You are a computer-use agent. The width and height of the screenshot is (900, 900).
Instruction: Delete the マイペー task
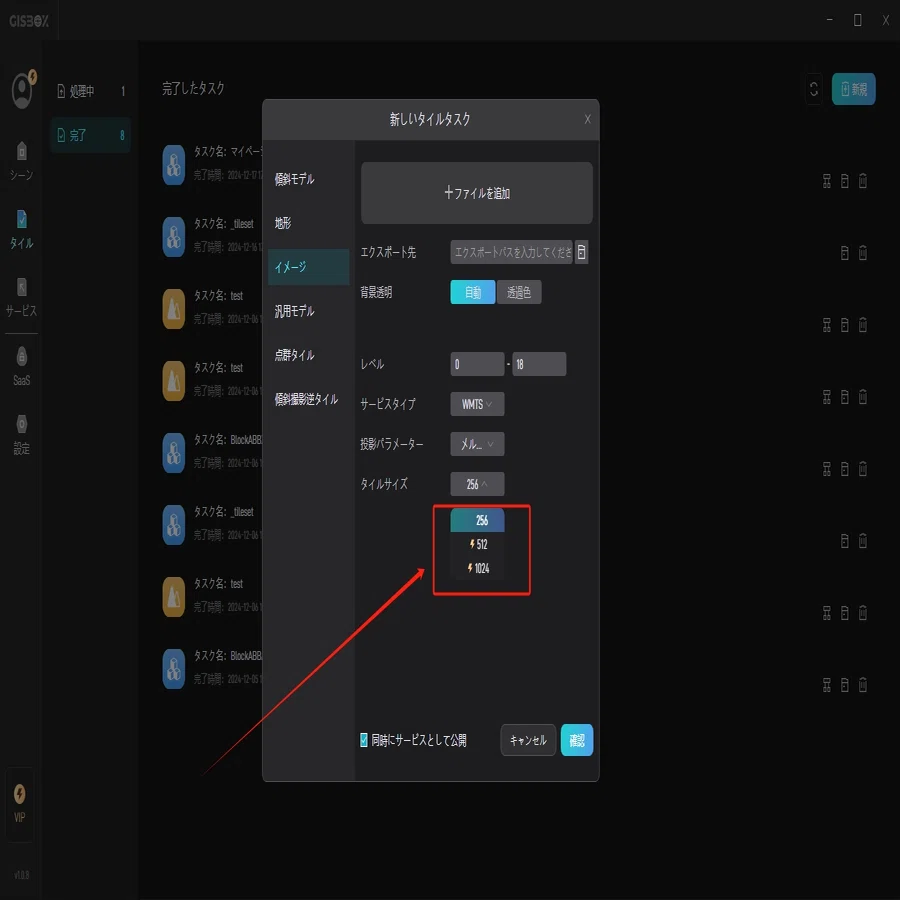click(863, 181)
